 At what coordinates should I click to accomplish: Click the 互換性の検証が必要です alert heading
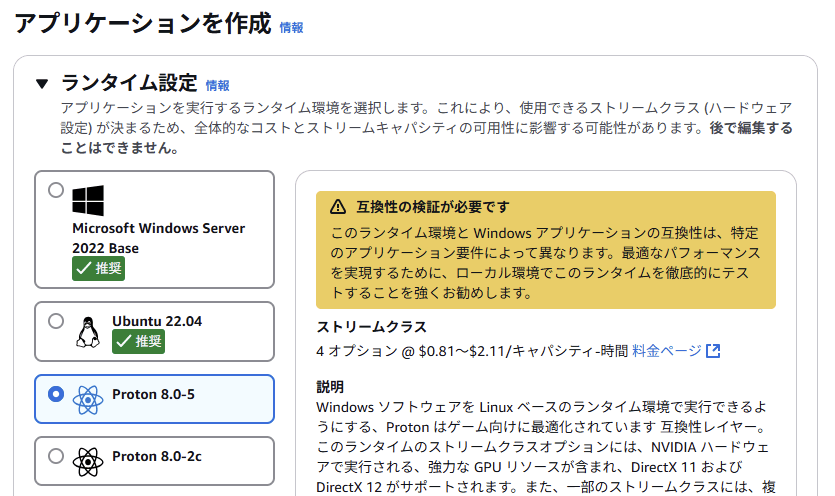[433, 207]
